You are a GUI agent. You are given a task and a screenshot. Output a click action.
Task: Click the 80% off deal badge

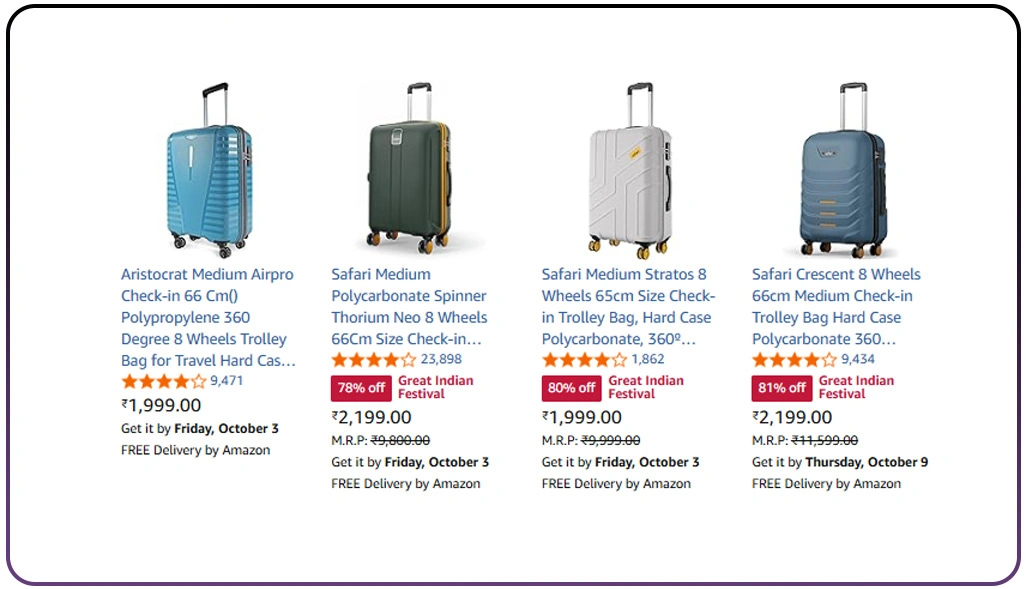pyautogui.click(x=572, y=388)
